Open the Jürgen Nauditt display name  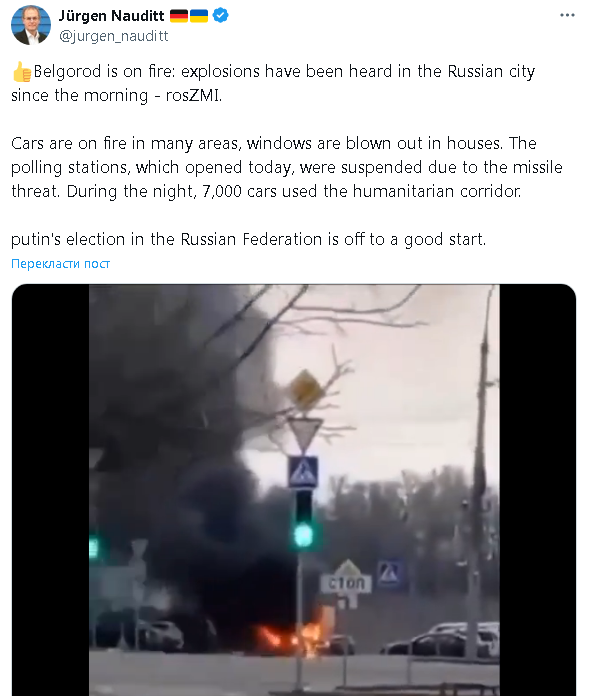click(111, 16)
